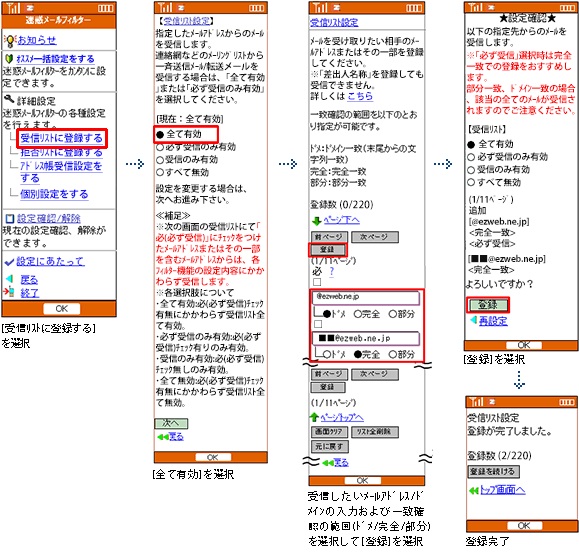Open アドレス帳受信設定をする link

[x=61, y=172]
